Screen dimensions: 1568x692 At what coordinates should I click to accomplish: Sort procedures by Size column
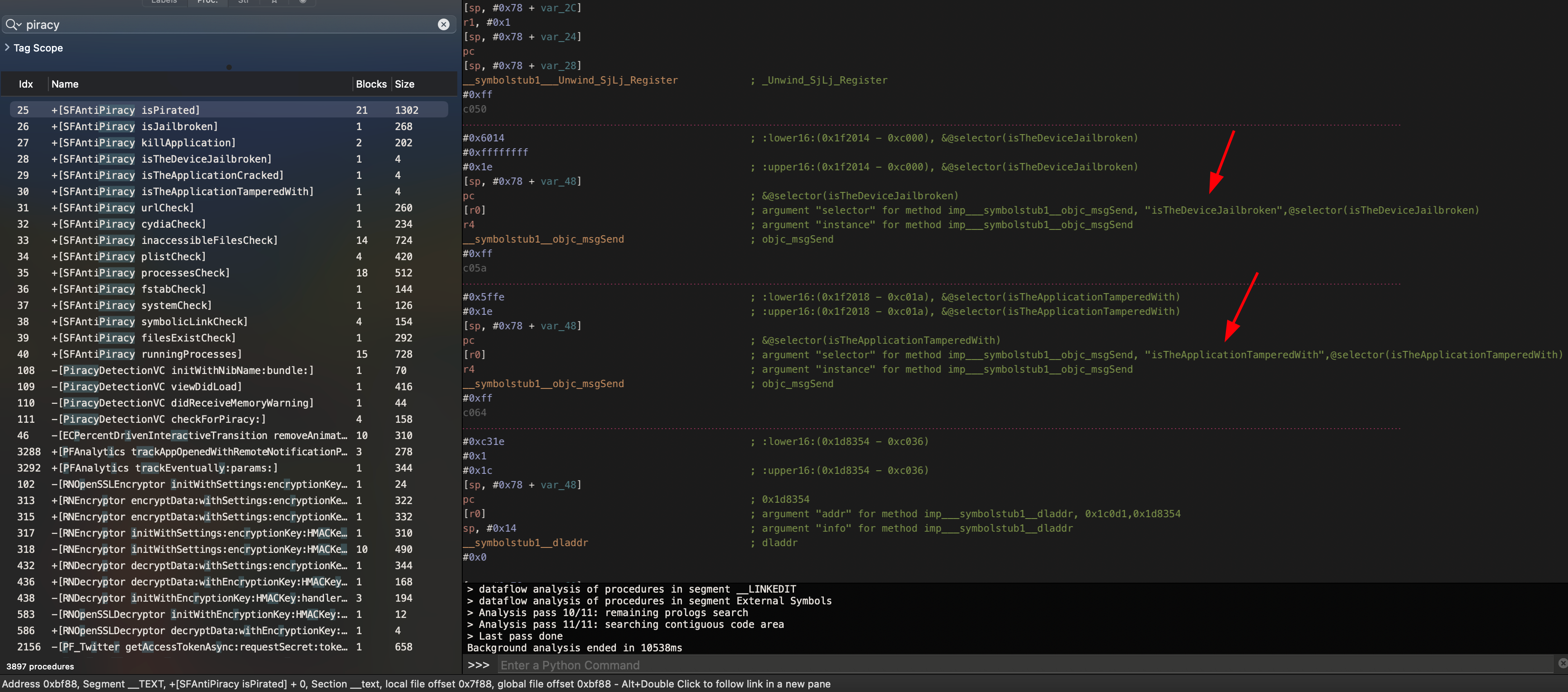(405, 84)
